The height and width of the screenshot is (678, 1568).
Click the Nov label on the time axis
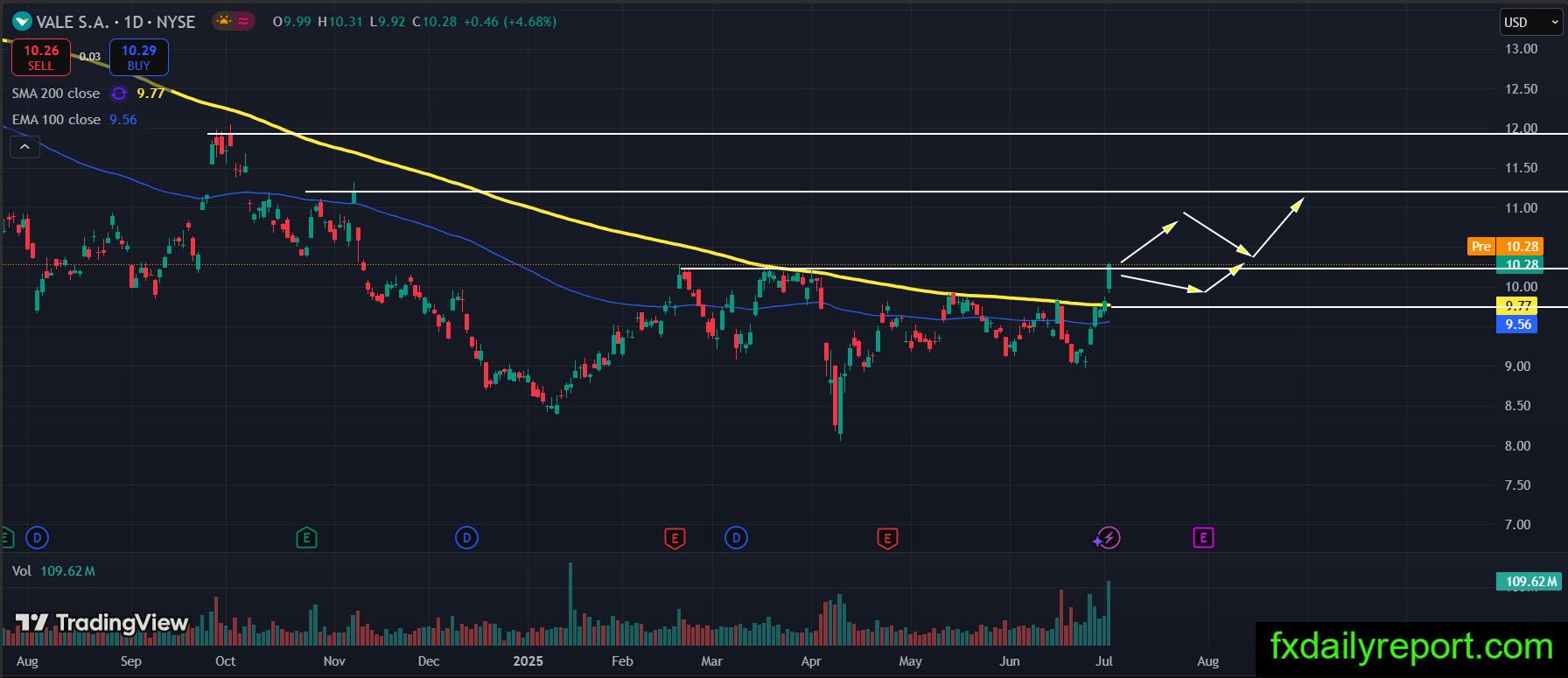point(334,661)
